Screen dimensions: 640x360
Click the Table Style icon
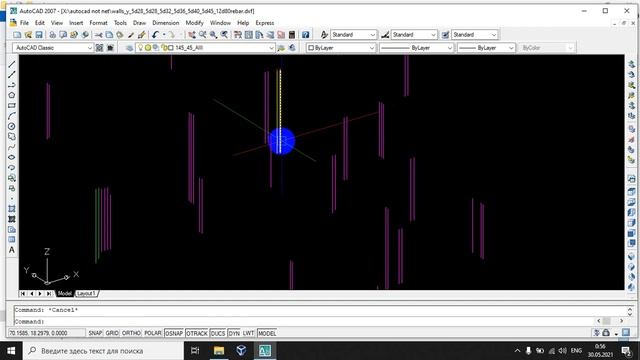(445, 35)
